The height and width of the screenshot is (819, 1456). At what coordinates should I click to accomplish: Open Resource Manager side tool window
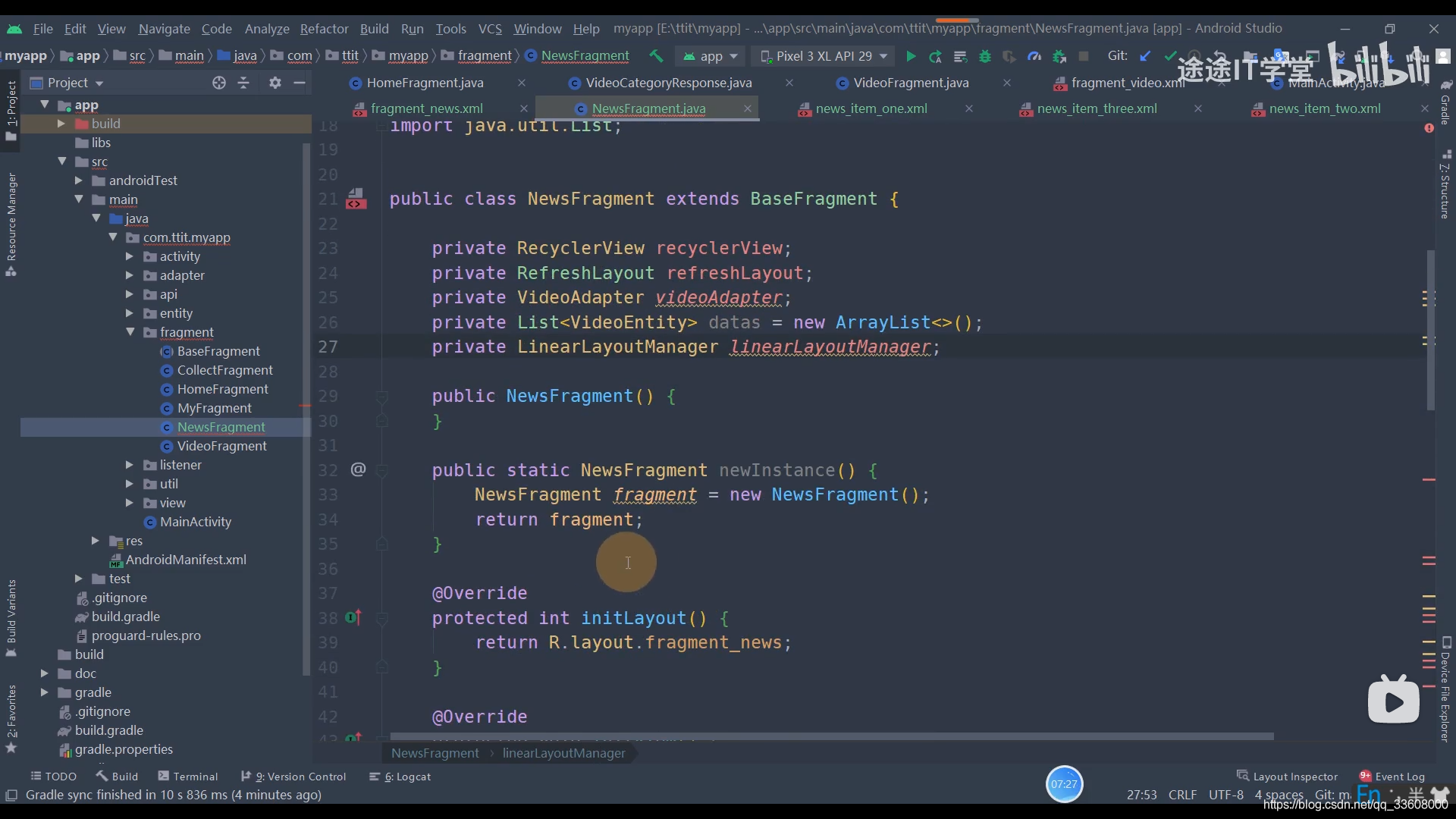(x=11, y=224)
